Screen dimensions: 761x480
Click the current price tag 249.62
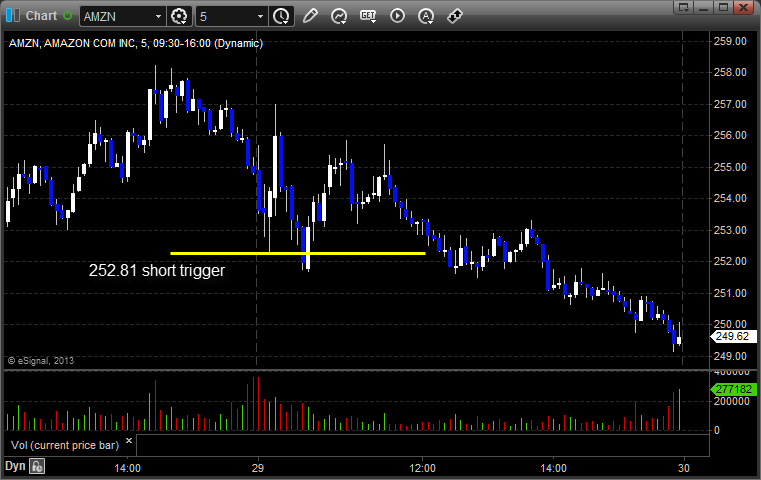point(733,336)
